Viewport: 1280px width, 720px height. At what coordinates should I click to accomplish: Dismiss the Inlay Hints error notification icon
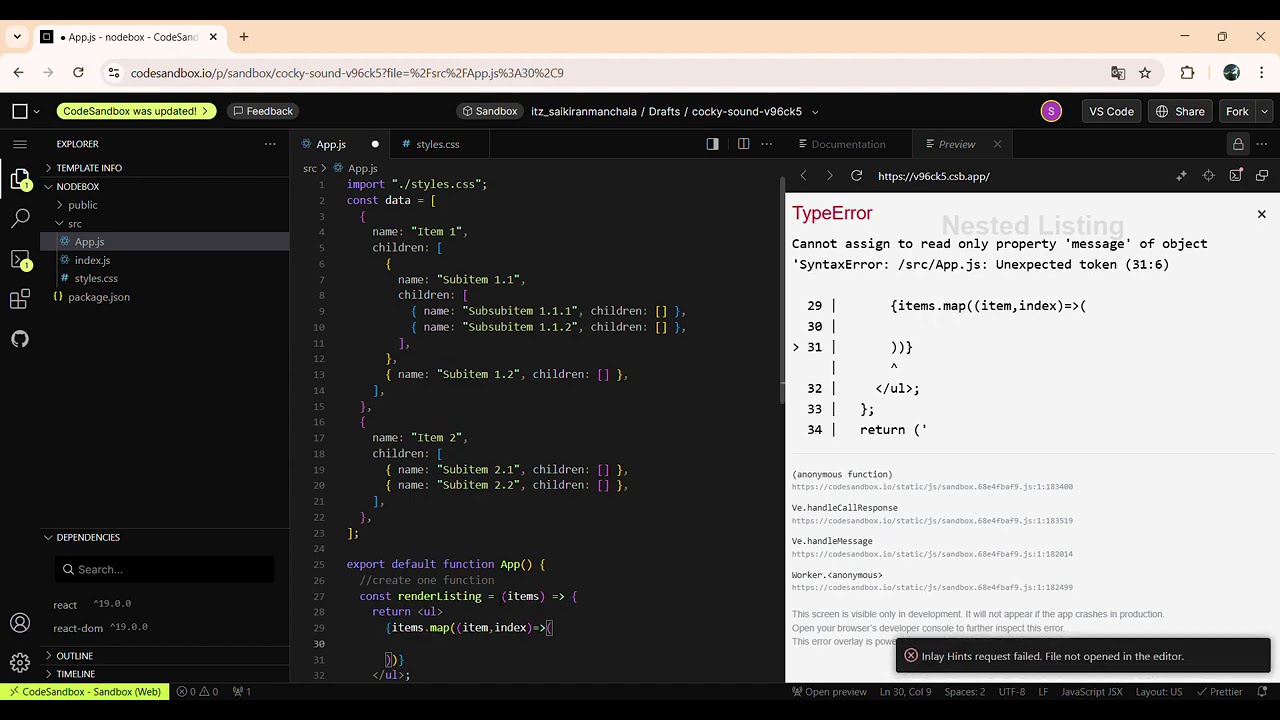(x=911, y=656)
